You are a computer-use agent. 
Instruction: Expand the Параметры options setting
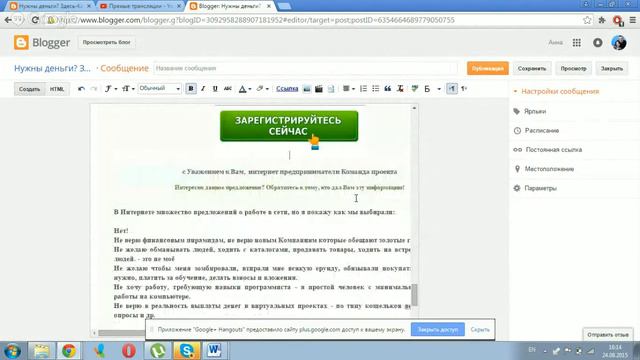[540, 188]
